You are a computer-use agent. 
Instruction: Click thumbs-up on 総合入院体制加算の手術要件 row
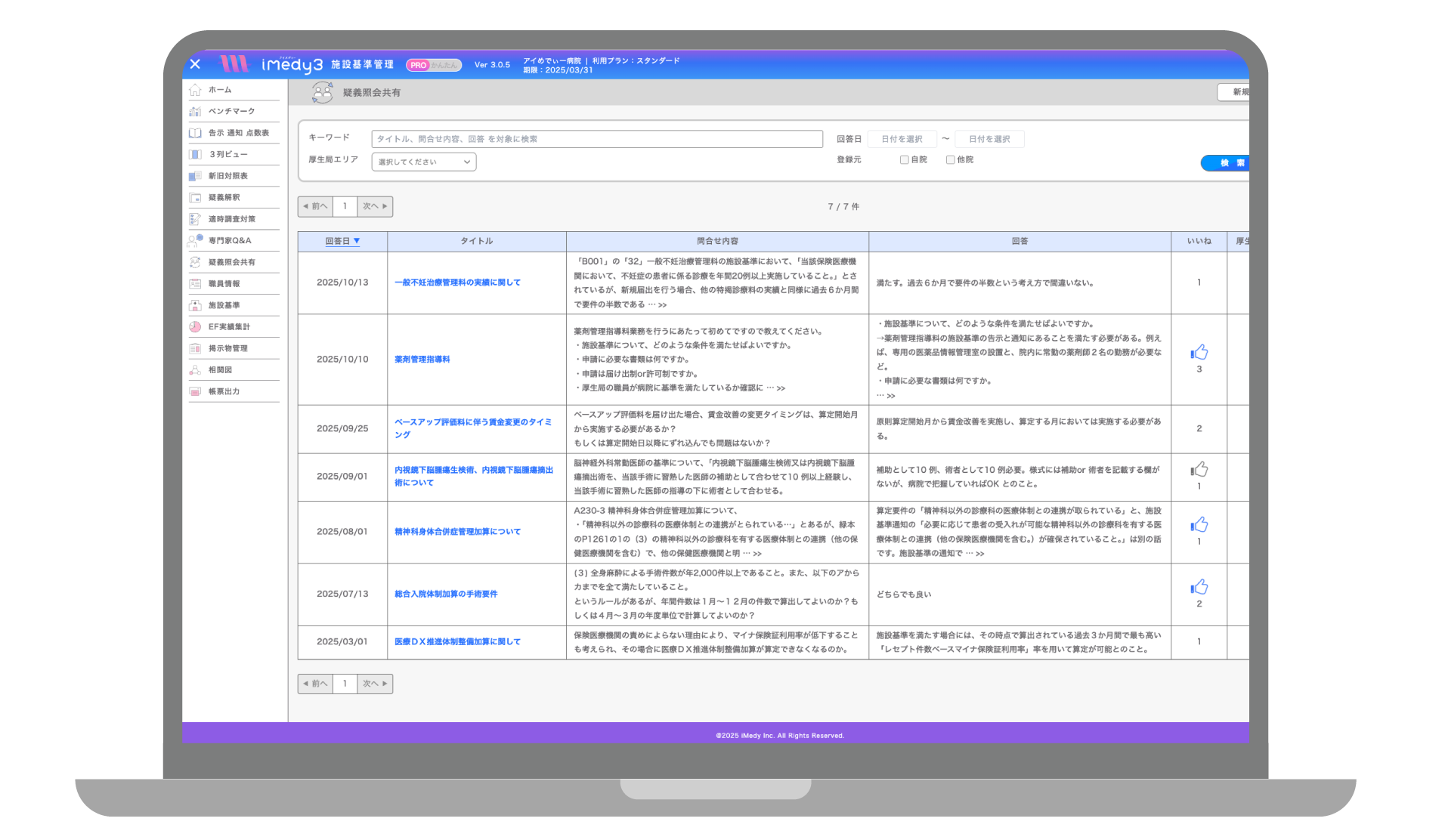(x=1199, y=587)
